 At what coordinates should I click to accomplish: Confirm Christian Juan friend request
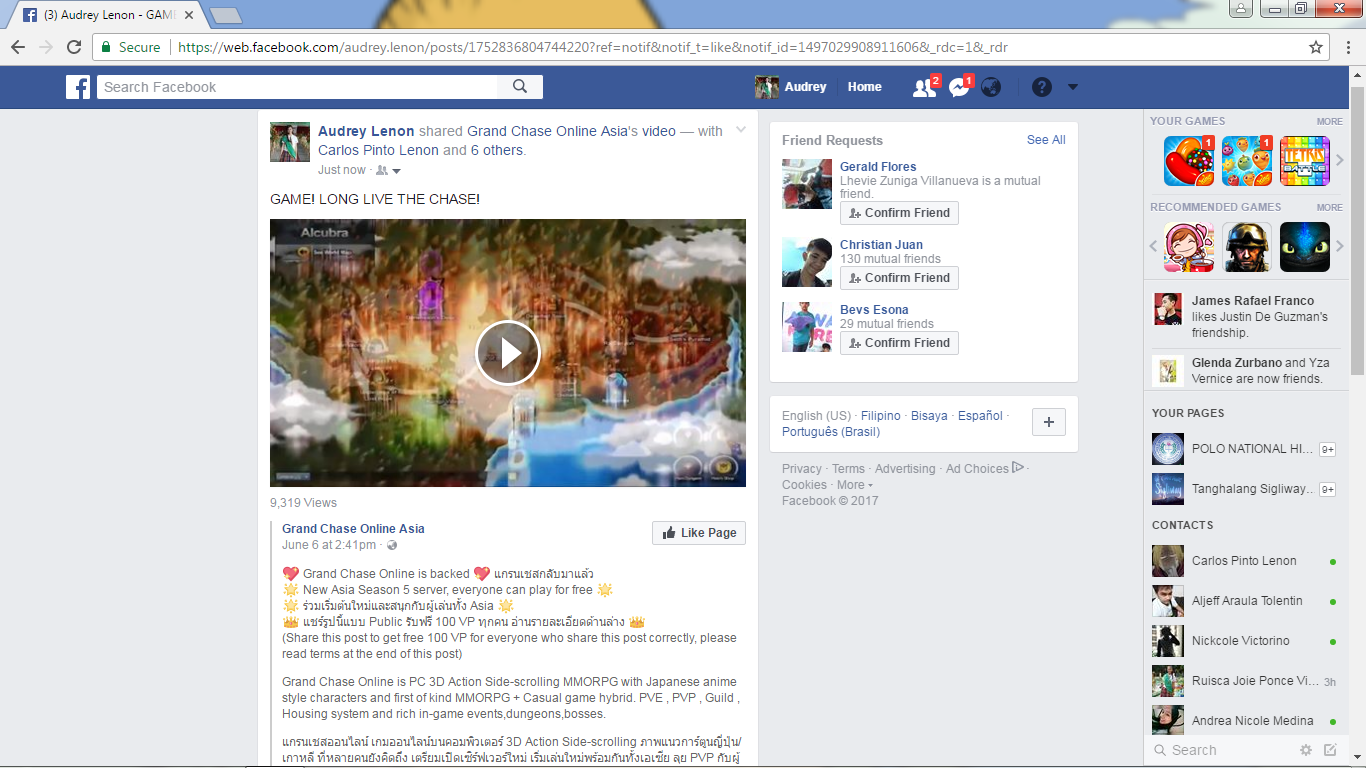(x=899, y=278)
